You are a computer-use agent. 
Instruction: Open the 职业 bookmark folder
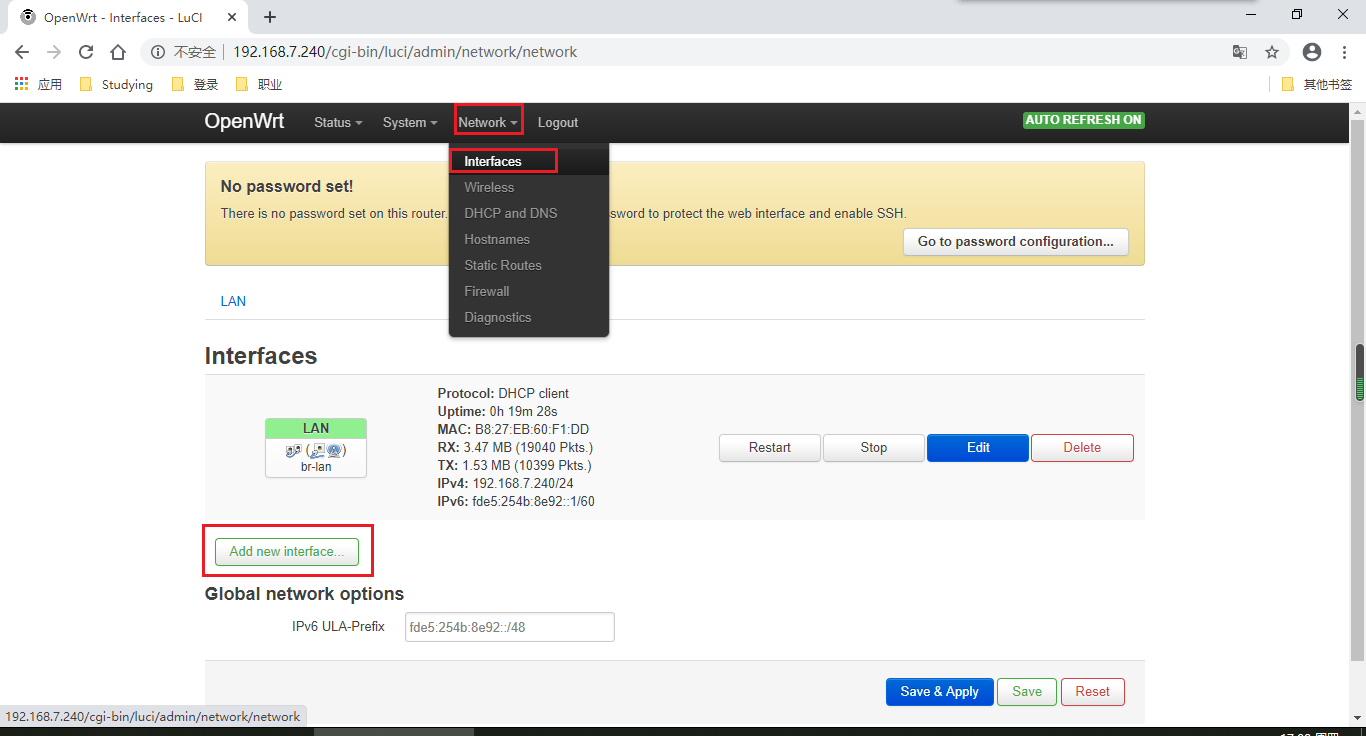pos(258,84)
